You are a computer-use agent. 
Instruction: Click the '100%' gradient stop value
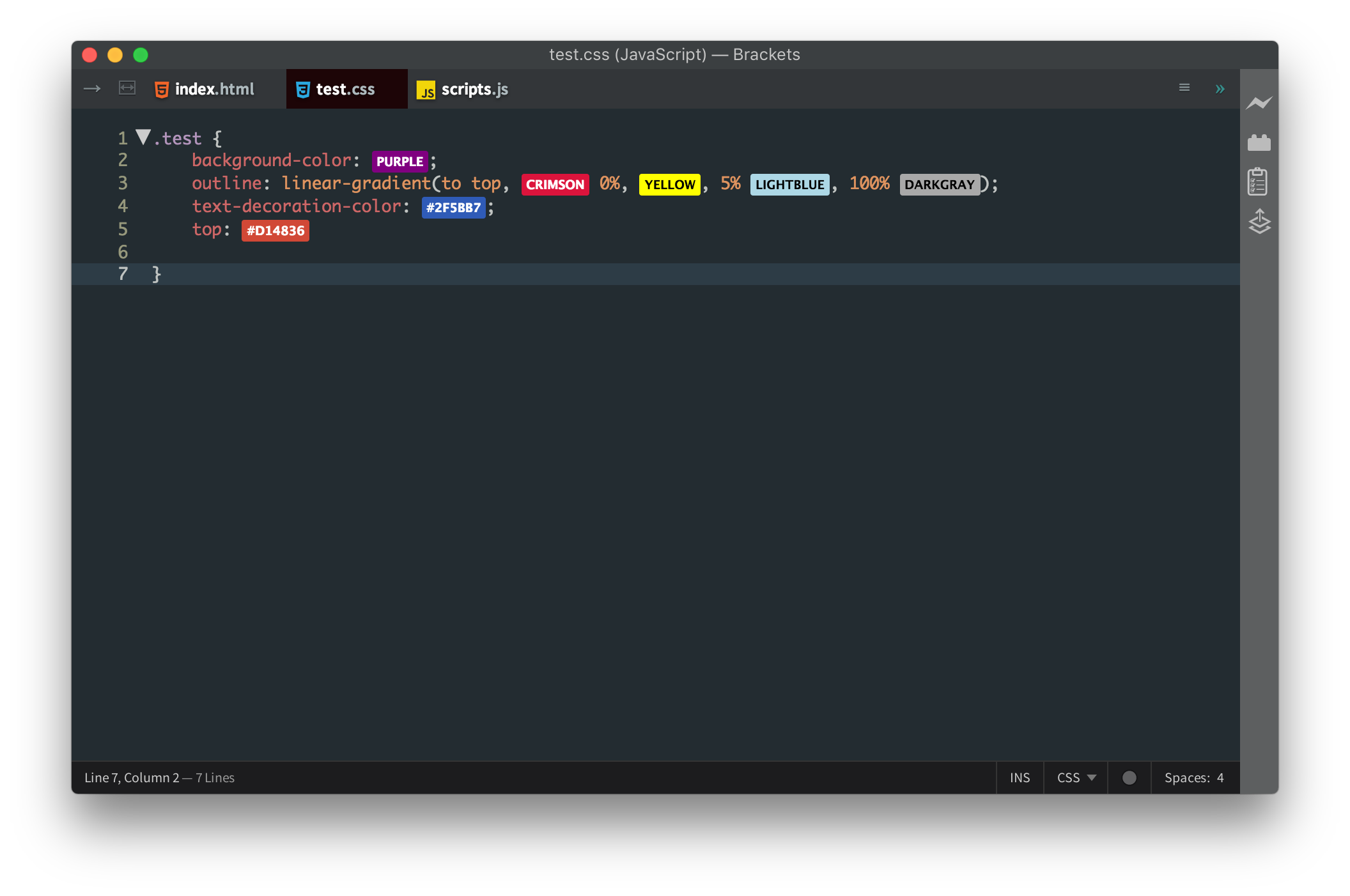[869, 183]
